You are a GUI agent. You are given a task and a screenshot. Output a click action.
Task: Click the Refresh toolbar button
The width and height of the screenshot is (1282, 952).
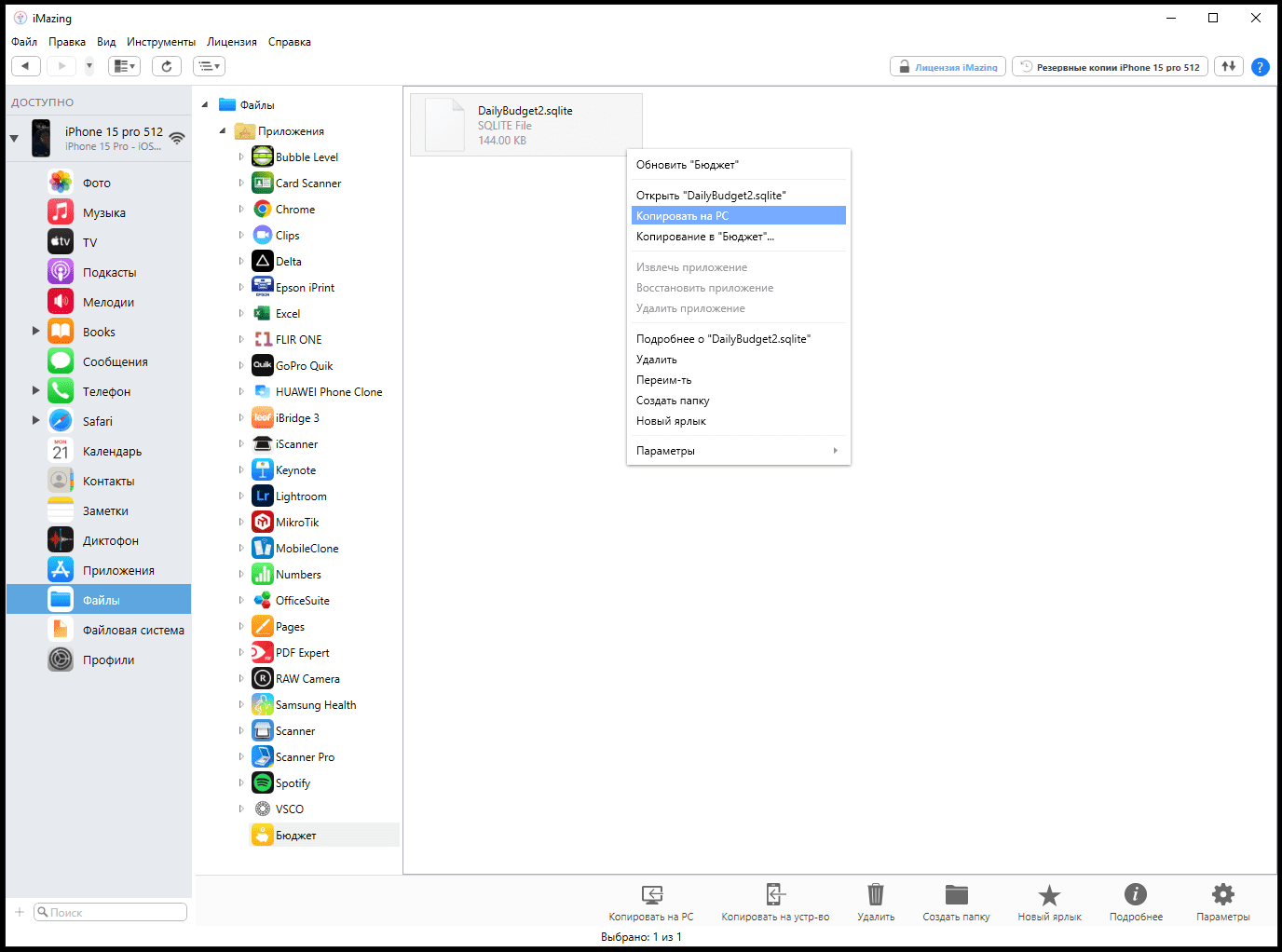pos(167,66)
